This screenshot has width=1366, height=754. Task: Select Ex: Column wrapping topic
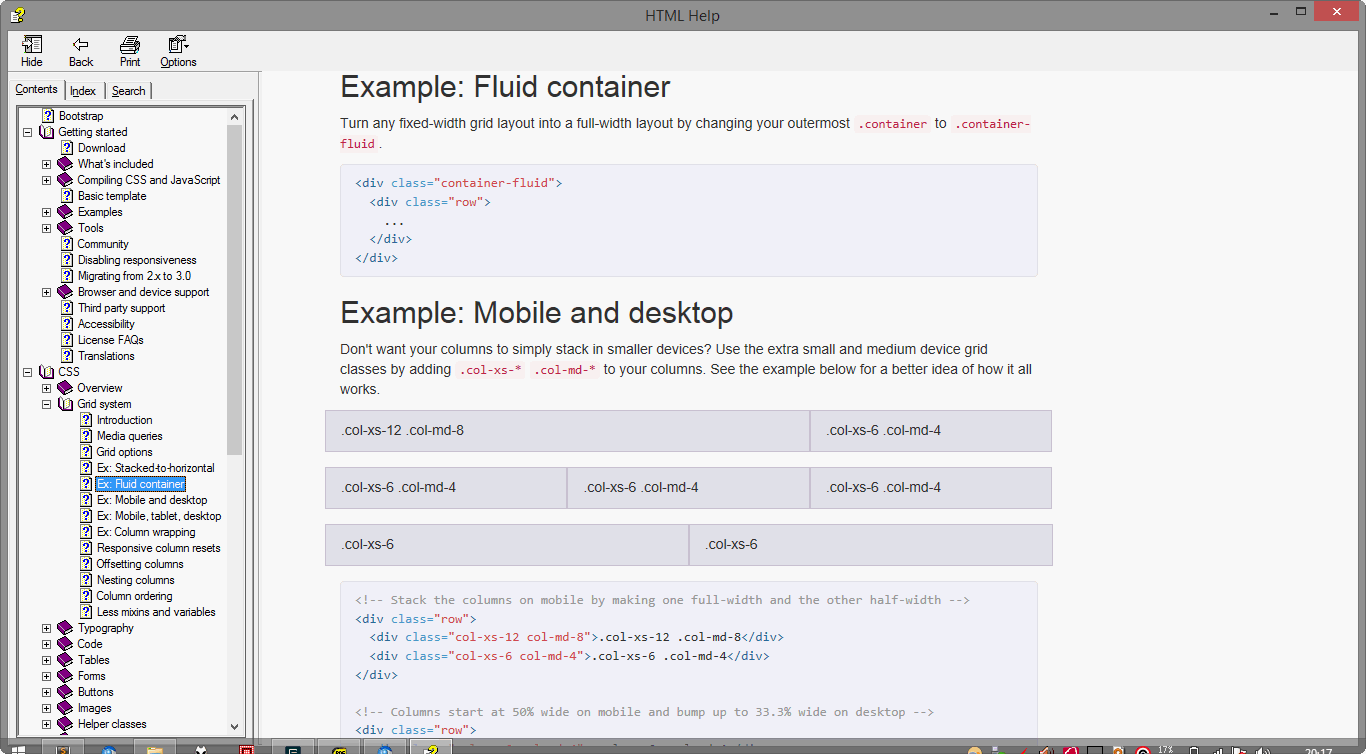click(x=146, y=532)
